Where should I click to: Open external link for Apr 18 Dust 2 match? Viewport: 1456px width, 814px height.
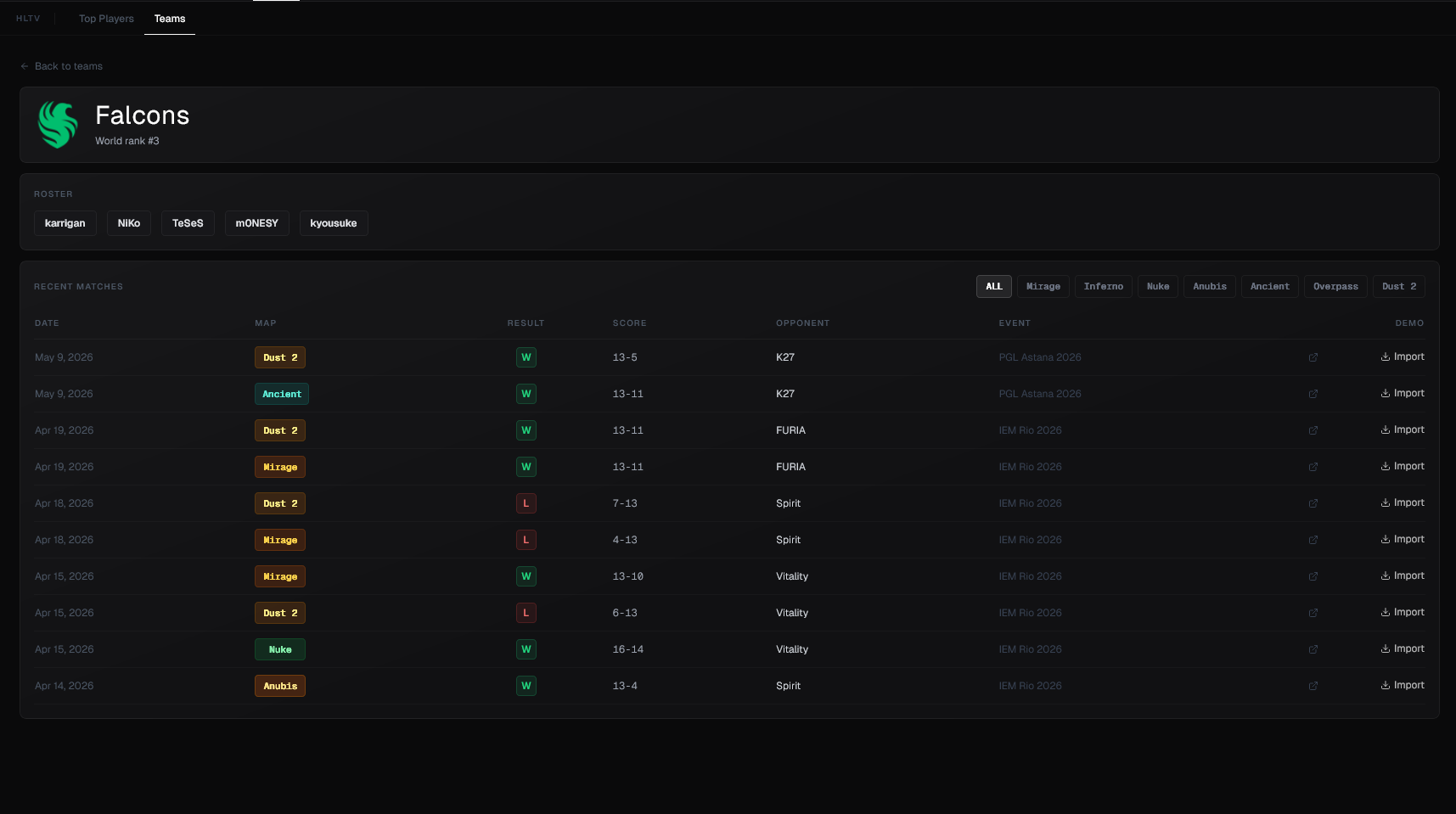coord(1313,503)
